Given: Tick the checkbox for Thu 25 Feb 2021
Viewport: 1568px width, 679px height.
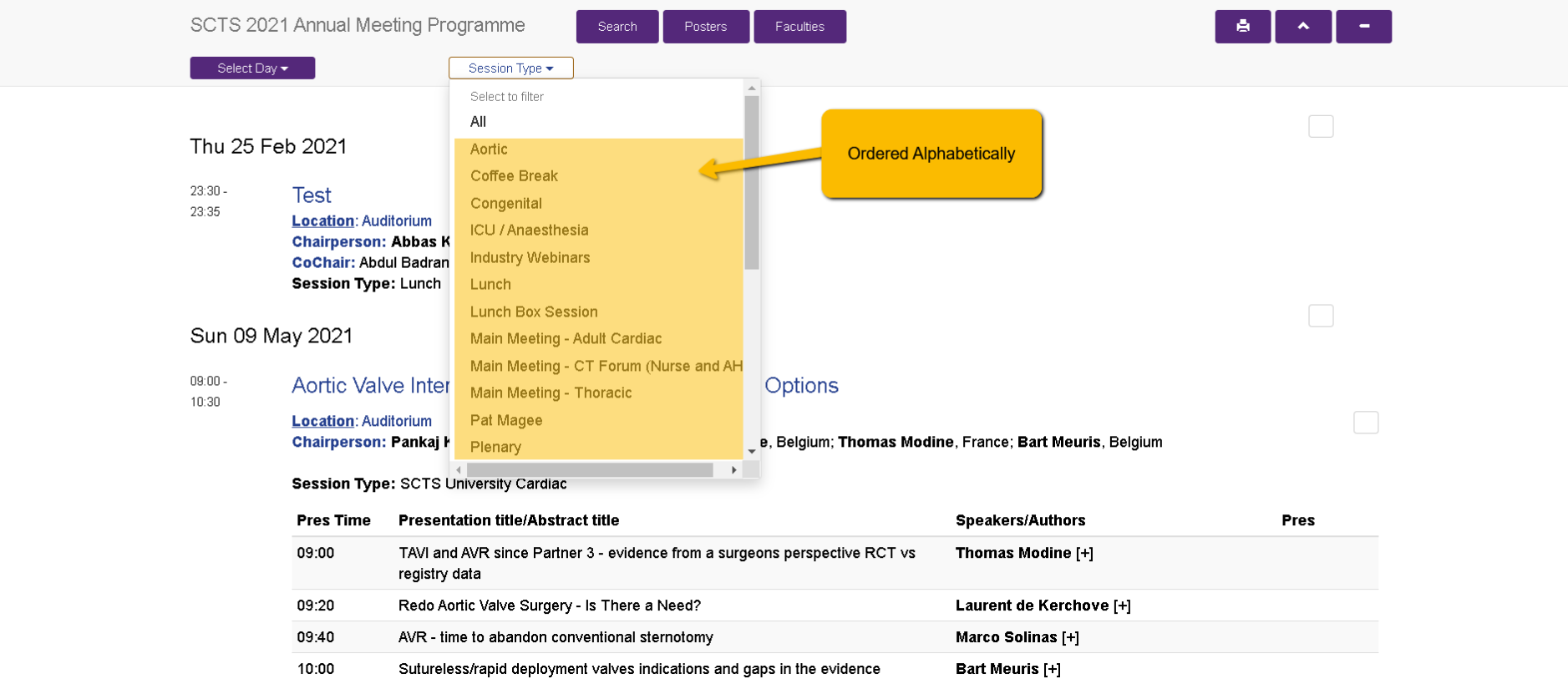Looking at the screenshot, I should point(1321,126).
